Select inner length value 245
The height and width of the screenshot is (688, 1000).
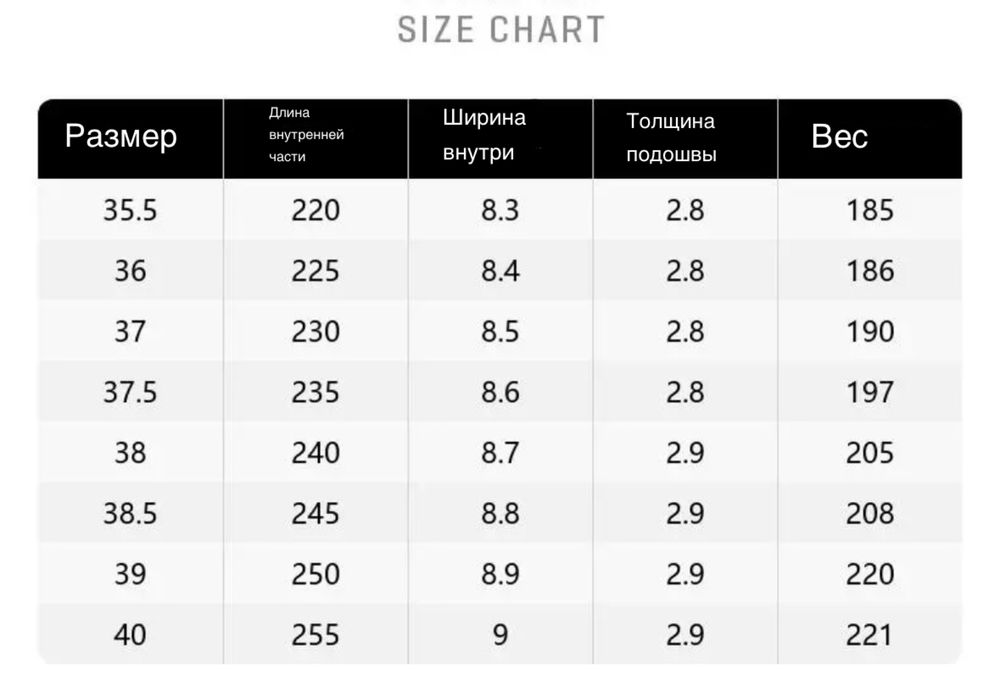click(316, 513)
